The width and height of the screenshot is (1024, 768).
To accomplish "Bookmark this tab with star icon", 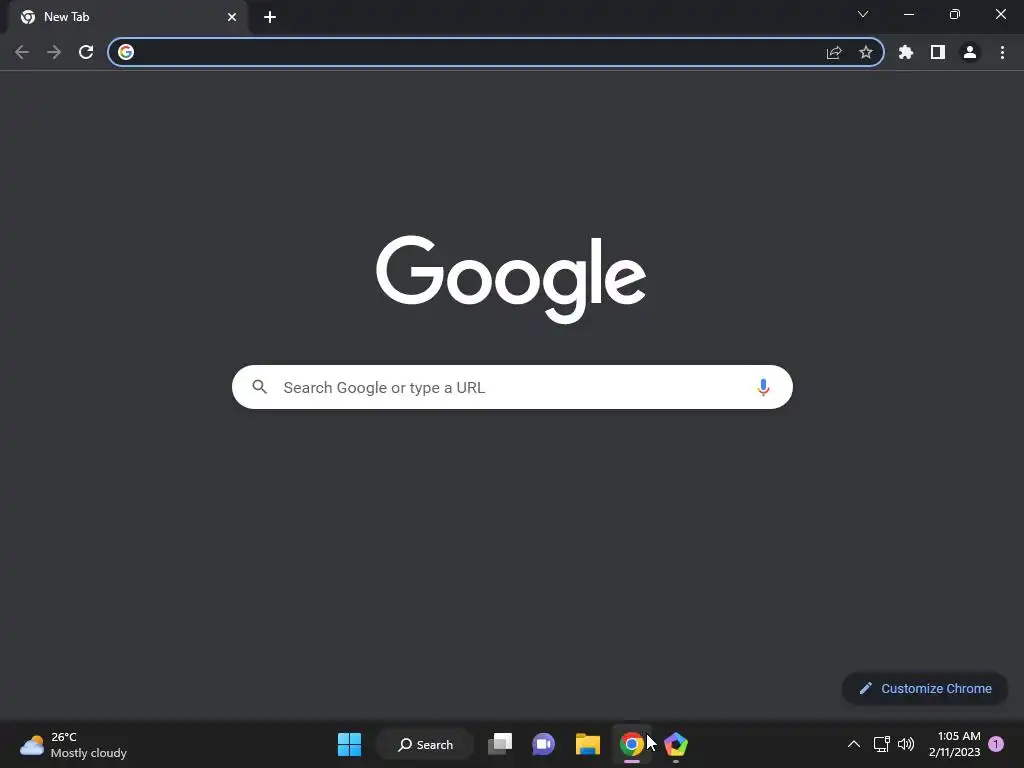I will click(866, 52).
